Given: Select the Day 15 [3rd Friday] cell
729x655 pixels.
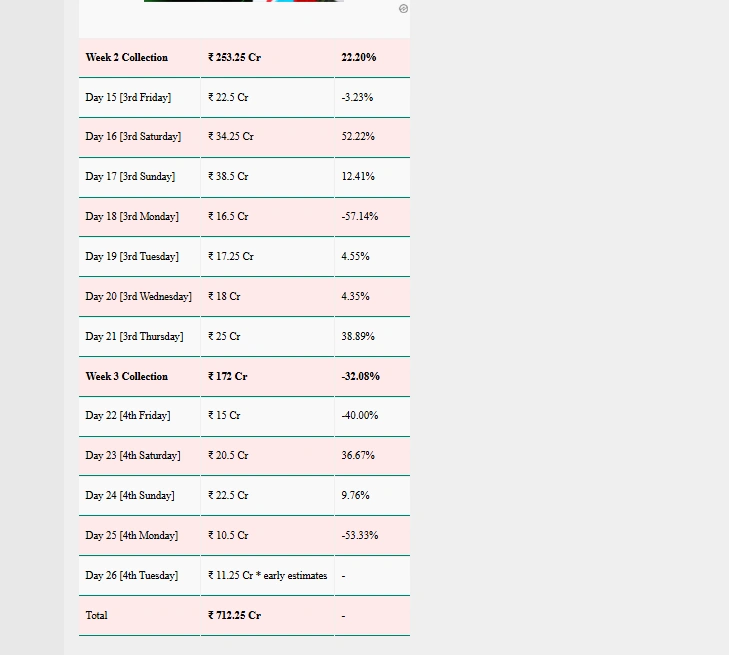Looking at the screenshot, I should [128, 97].
